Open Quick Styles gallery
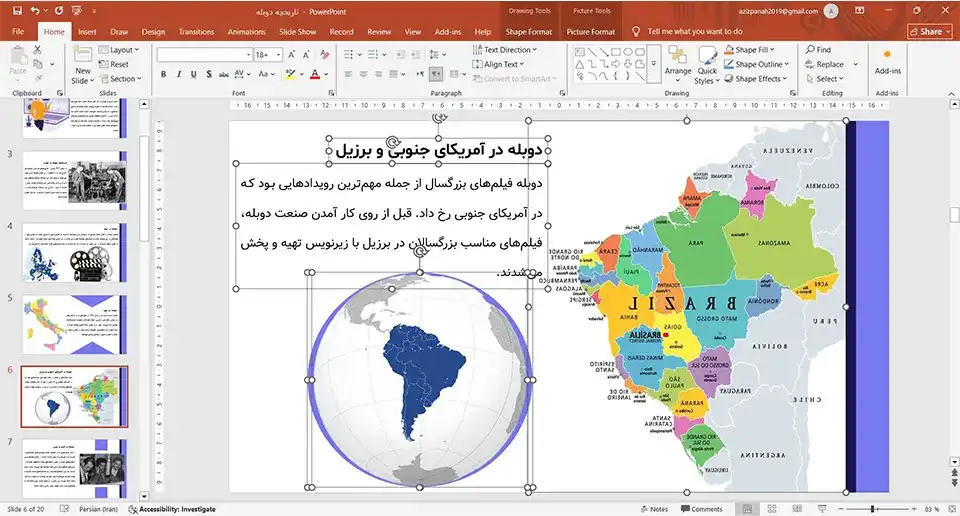 707,66
